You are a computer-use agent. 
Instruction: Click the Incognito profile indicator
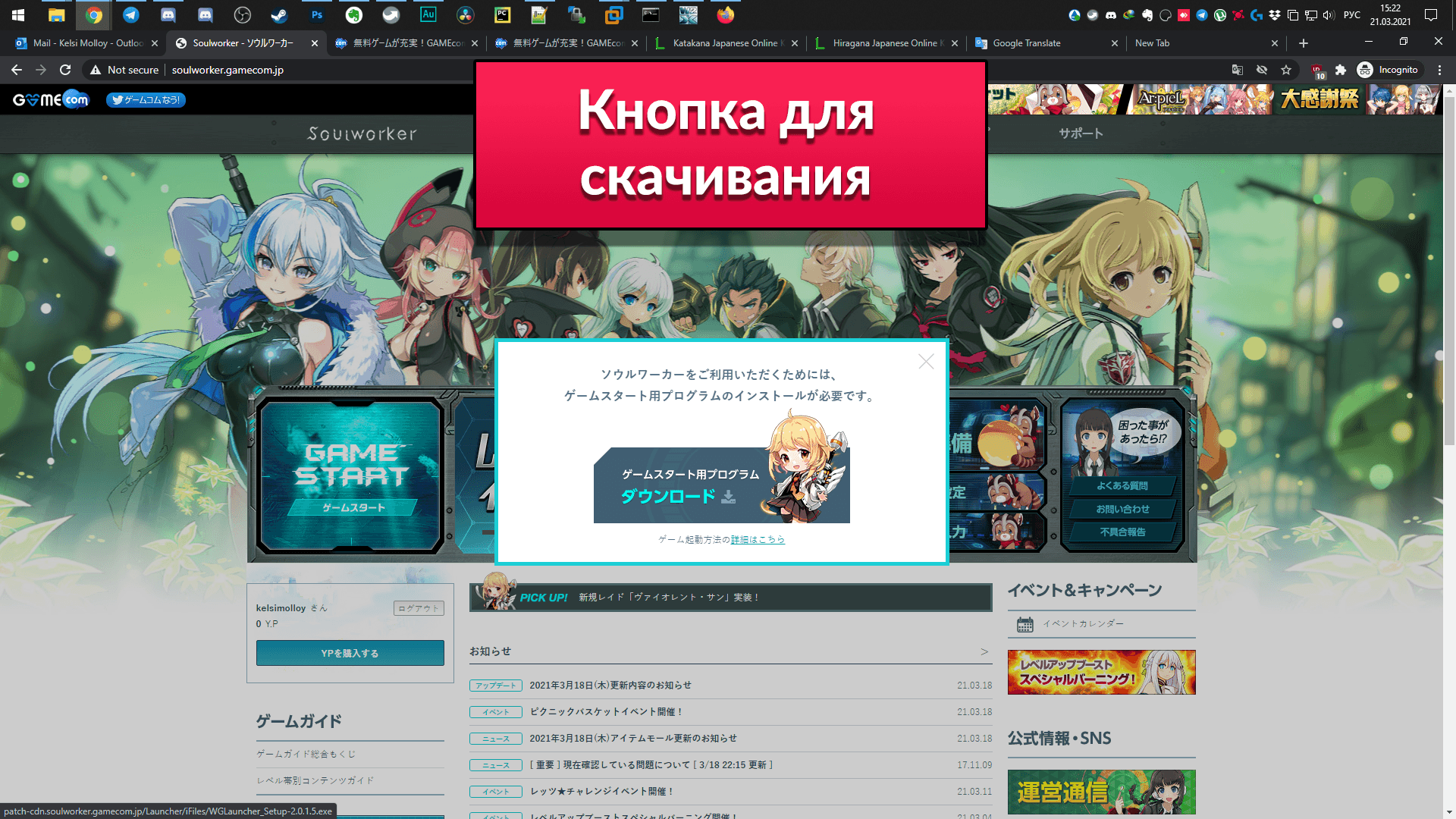coord(1388,70)
